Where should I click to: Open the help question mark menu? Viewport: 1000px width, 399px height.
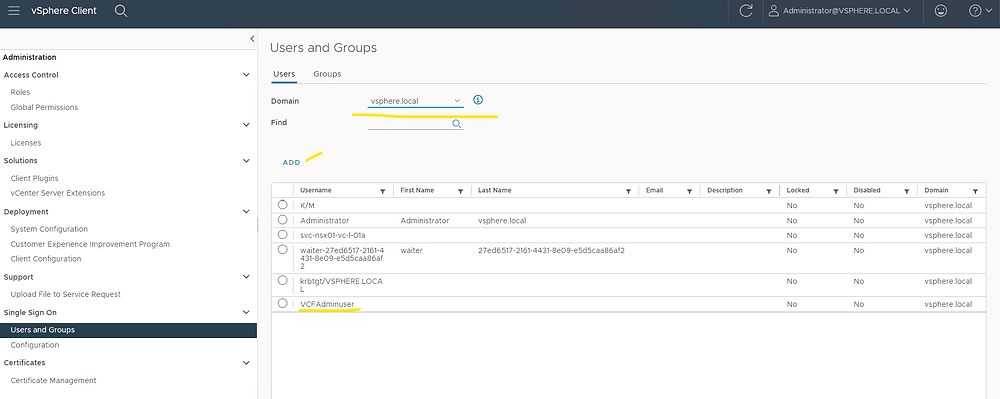[975, 11]
